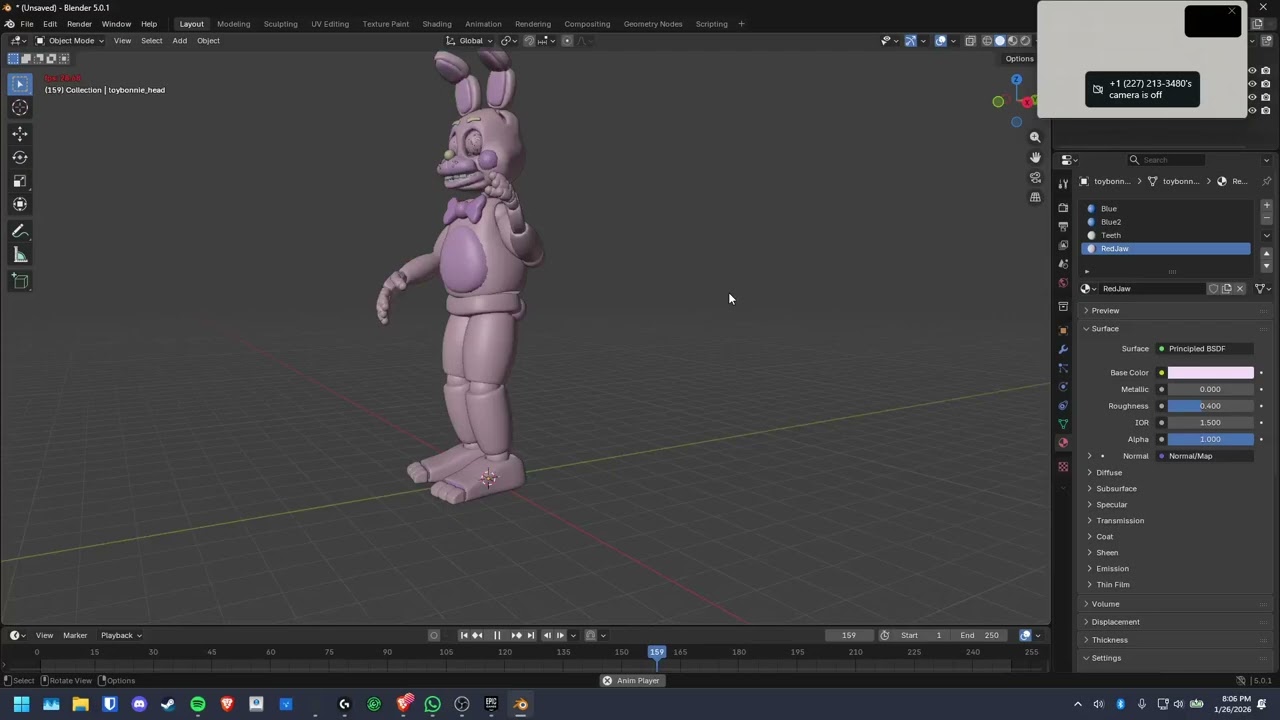1280x720 pixels.
Task: Open the Playback dropdown in timeline
Action: (x=121, y=635)
